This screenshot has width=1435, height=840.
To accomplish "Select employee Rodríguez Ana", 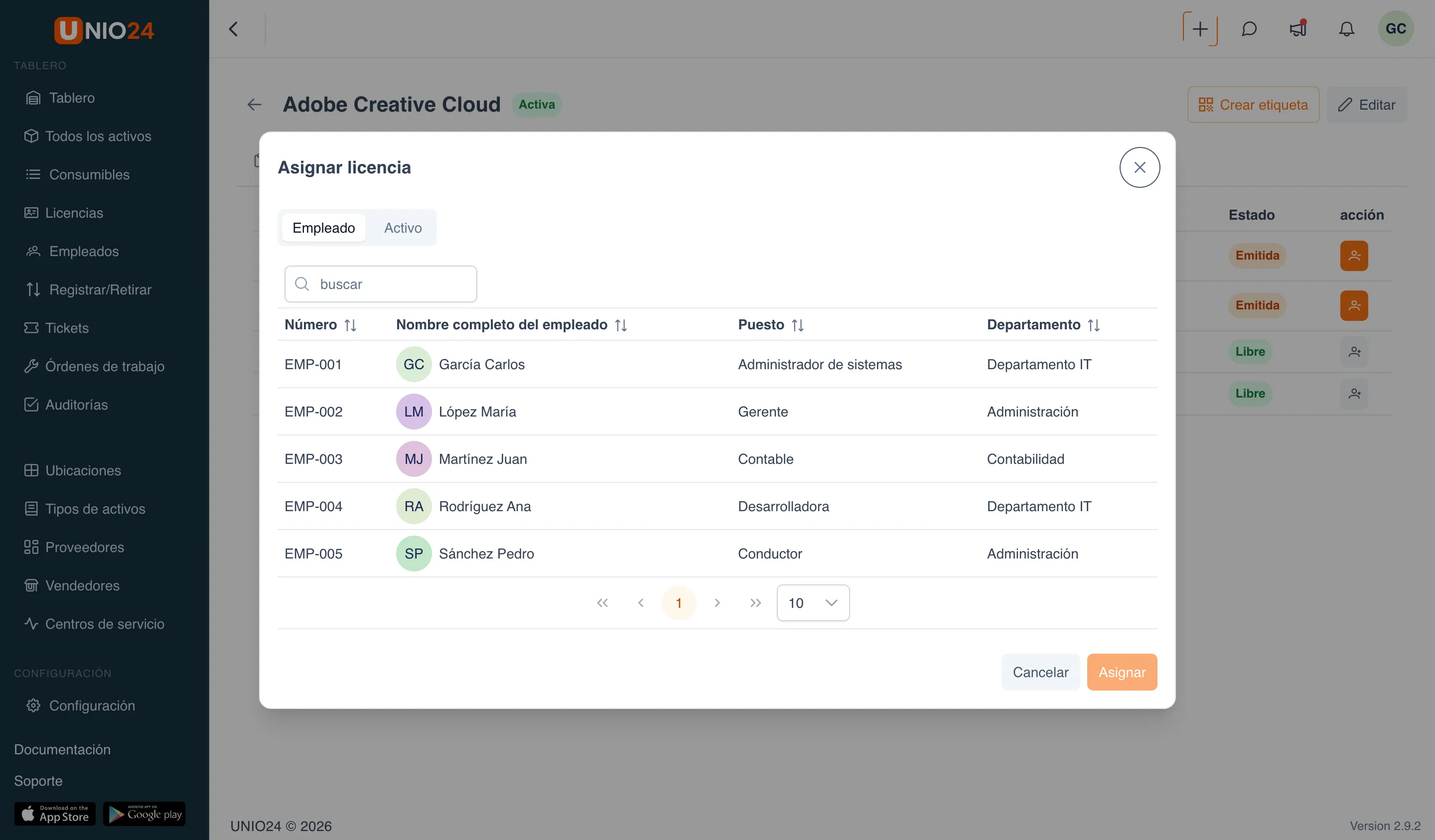I will pos(717,506).
